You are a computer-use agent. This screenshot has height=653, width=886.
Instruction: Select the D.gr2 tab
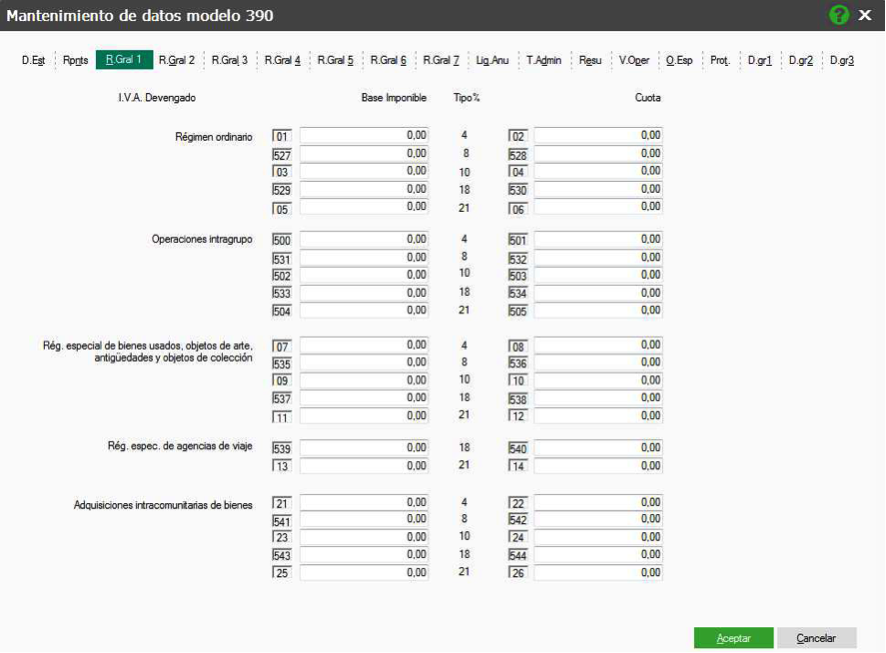click(801, 60)
